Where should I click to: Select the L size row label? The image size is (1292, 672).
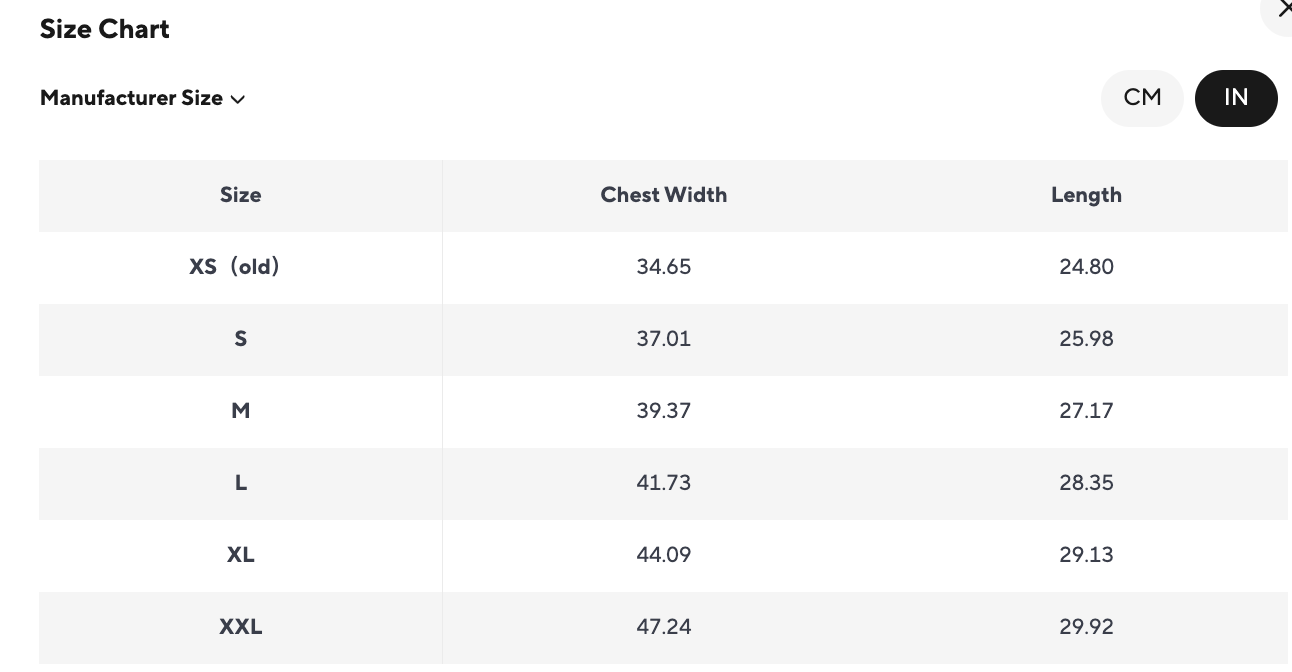240,483
